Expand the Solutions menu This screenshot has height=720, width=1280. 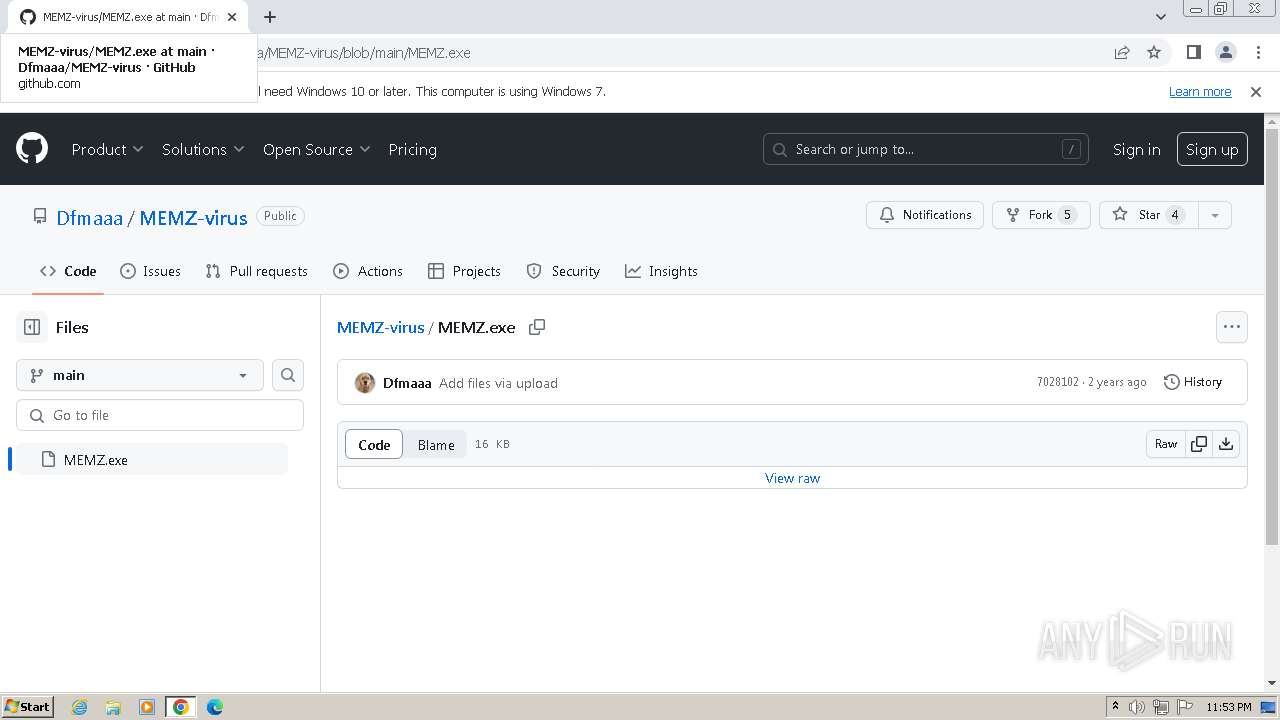tap(203, 149)
